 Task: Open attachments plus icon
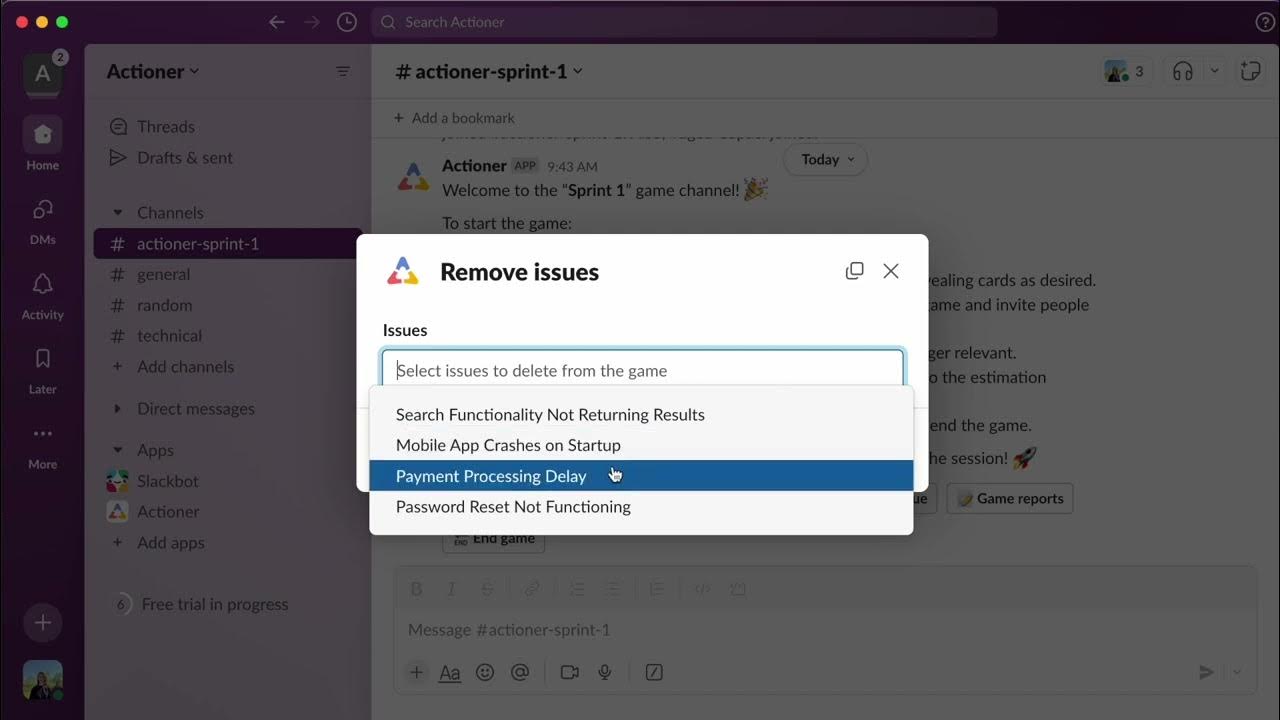(x=416, y=673)
